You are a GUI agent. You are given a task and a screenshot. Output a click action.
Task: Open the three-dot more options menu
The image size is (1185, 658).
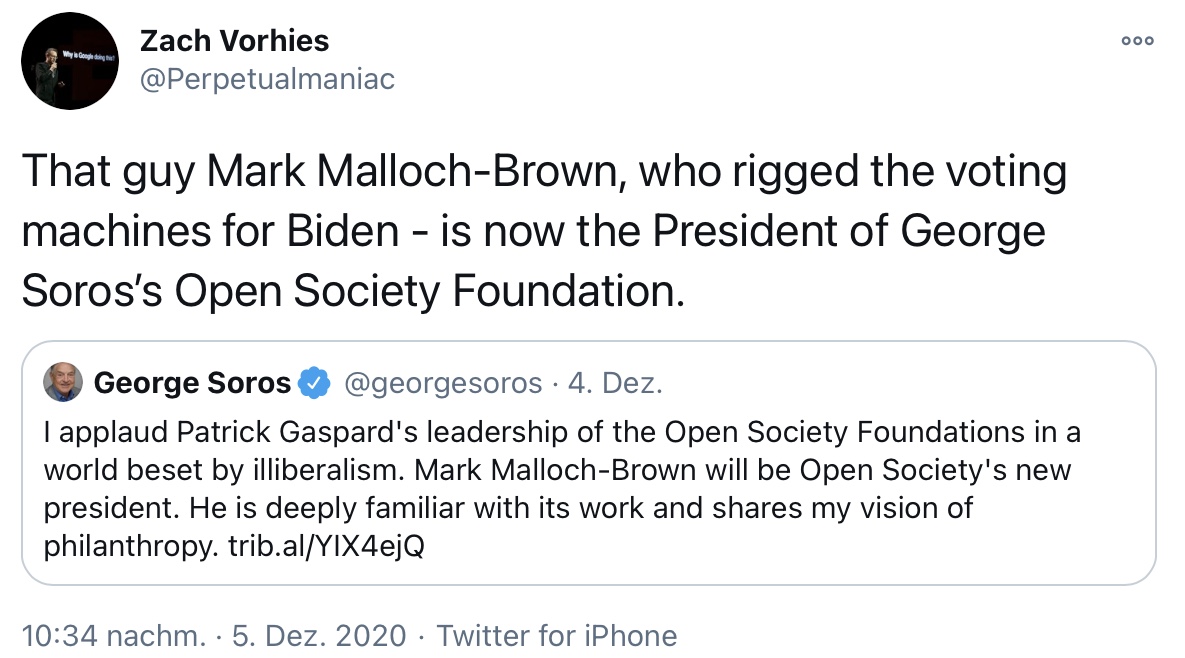(x=1137, y=41)
